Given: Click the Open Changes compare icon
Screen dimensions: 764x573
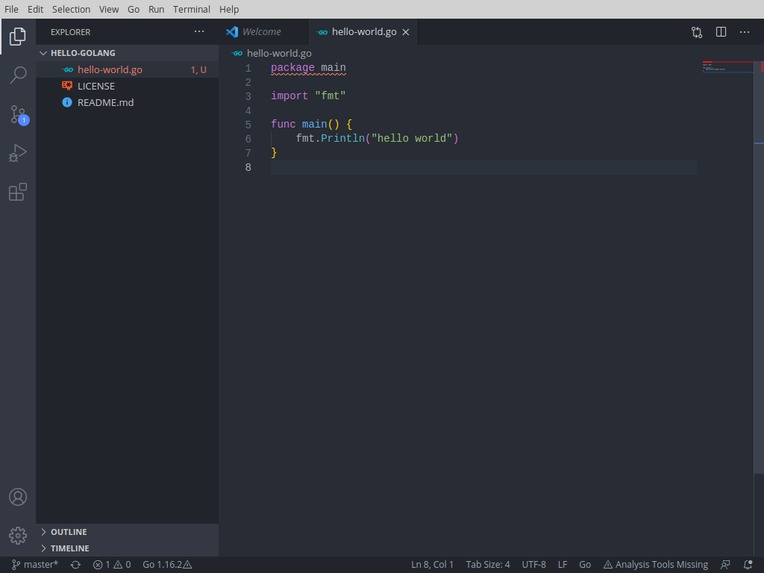Looking at the screenshot, I should [x=697, y=32].
